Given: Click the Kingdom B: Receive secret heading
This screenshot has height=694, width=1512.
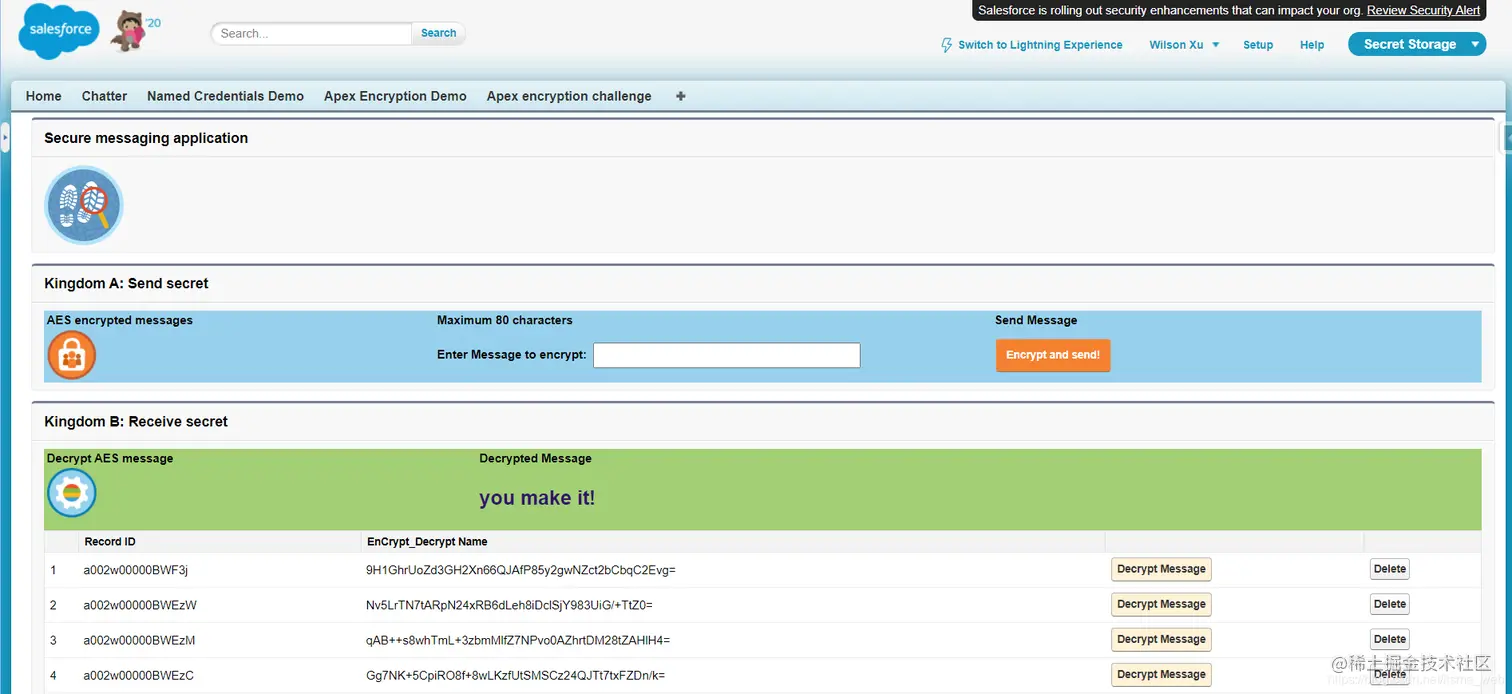Looking at the screenshot, I should click(136, 421).
